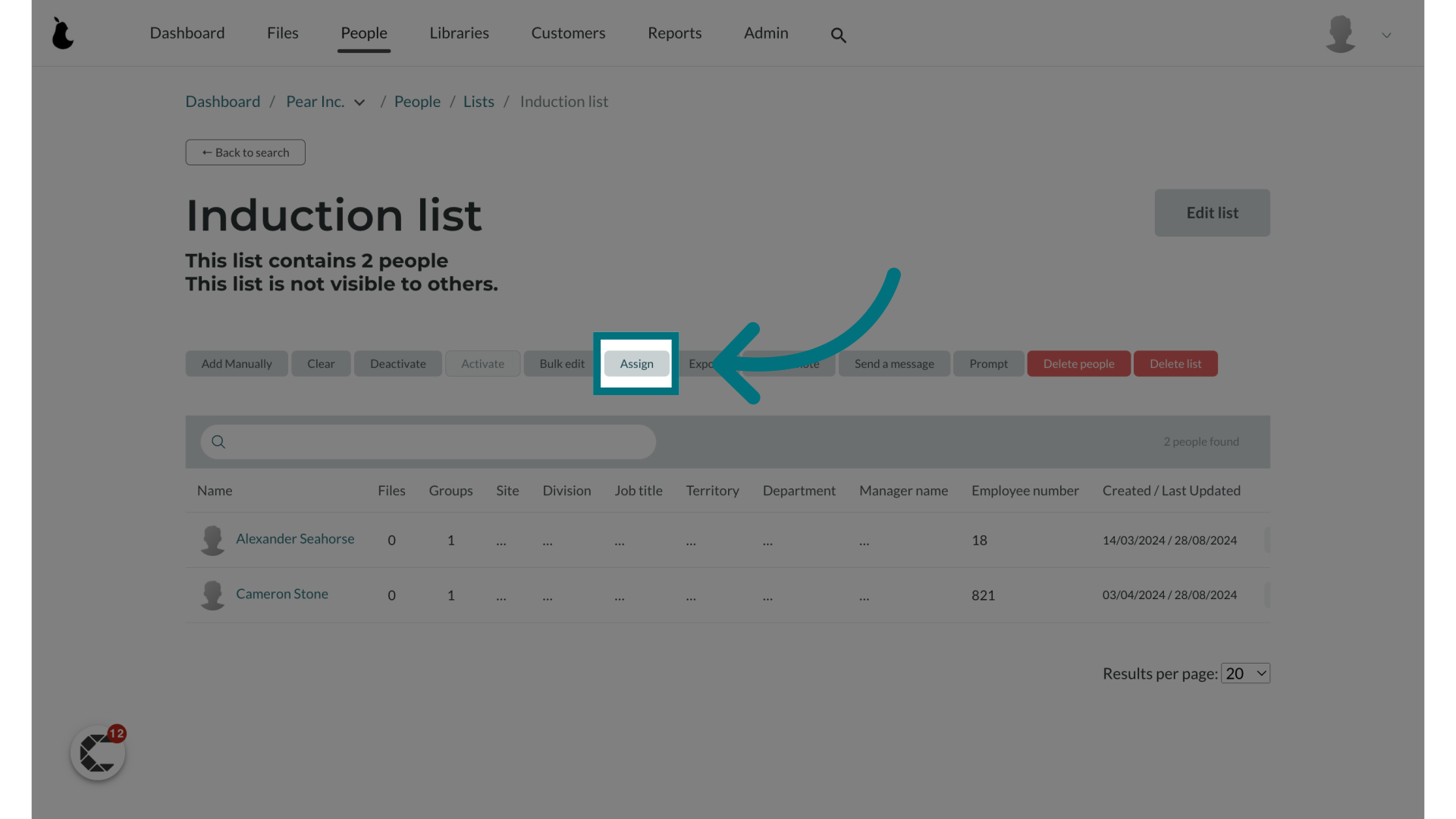1456x819 pixels.
Task: Click the Assign button
Action: (x=636, y=363)
